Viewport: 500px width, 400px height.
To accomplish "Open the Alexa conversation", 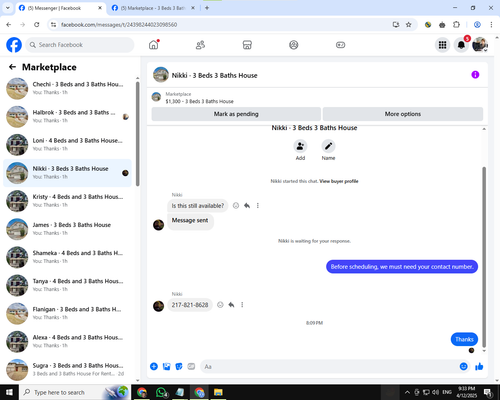I will coord(67,341).
